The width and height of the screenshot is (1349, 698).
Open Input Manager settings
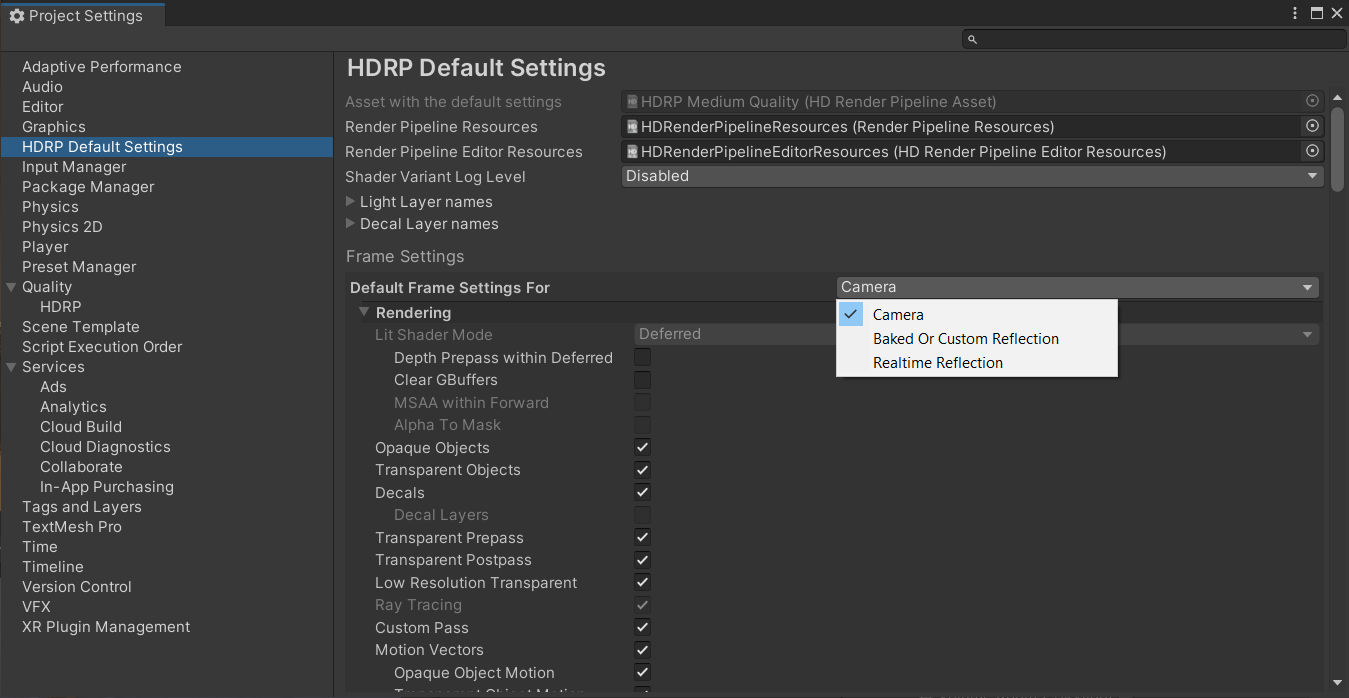74,167
